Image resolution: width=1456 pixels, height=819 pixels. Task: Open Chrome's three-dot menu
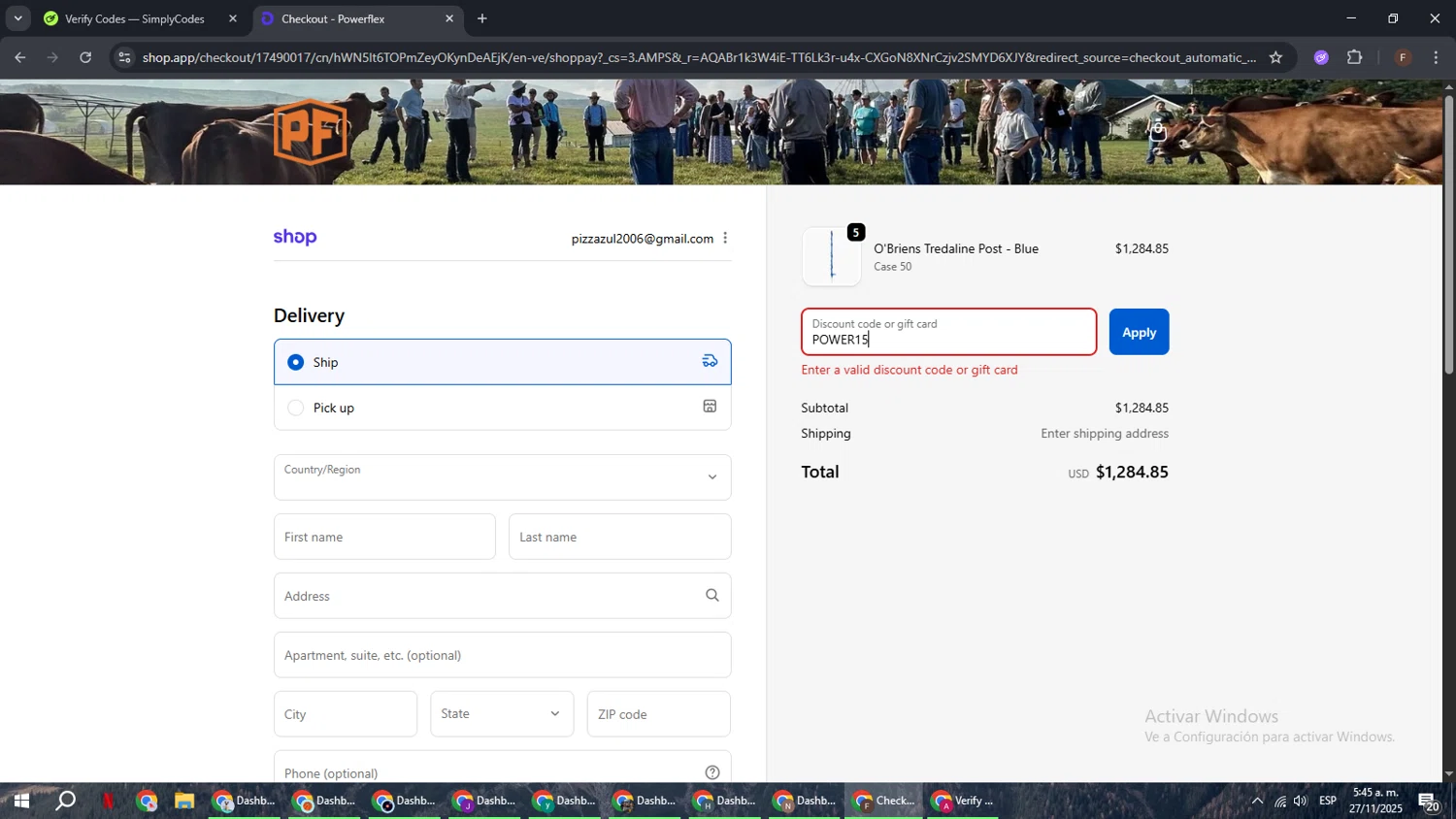coord(1436,57)
